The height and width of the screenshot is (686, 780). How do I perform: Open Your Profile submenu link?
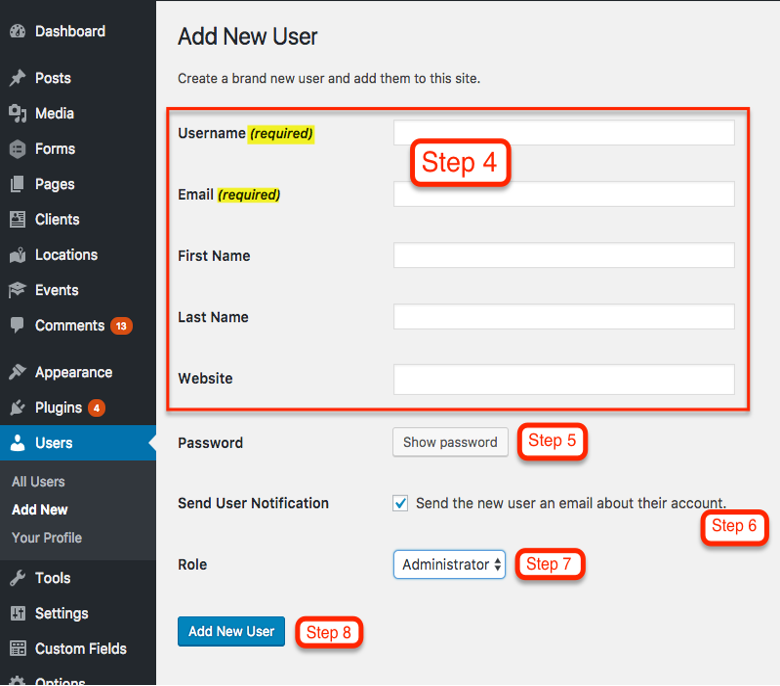(x=46, y=537)
